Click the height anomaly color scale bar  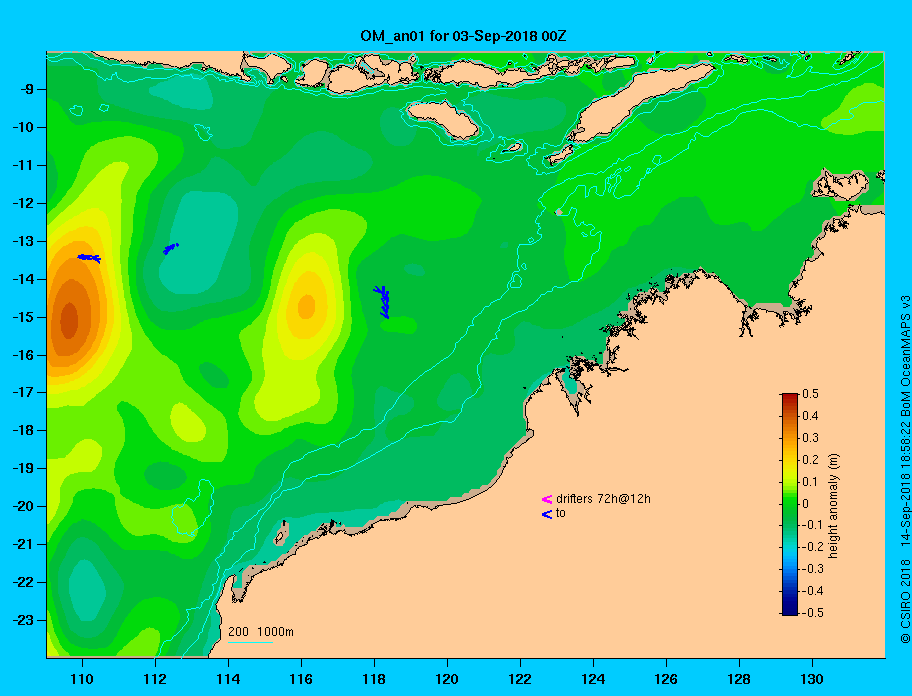(x=790, y=504)
